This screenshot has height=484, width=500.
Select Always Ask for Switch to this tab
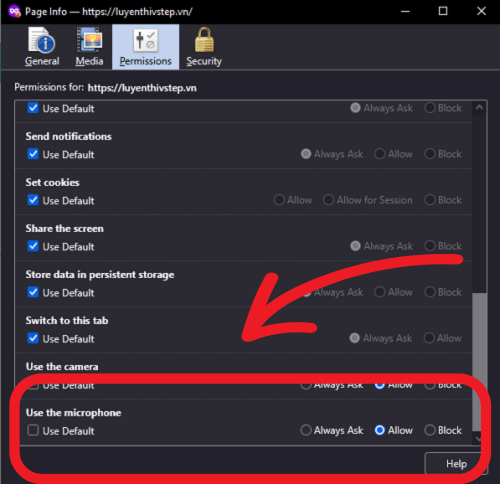(x=355, y=338)
